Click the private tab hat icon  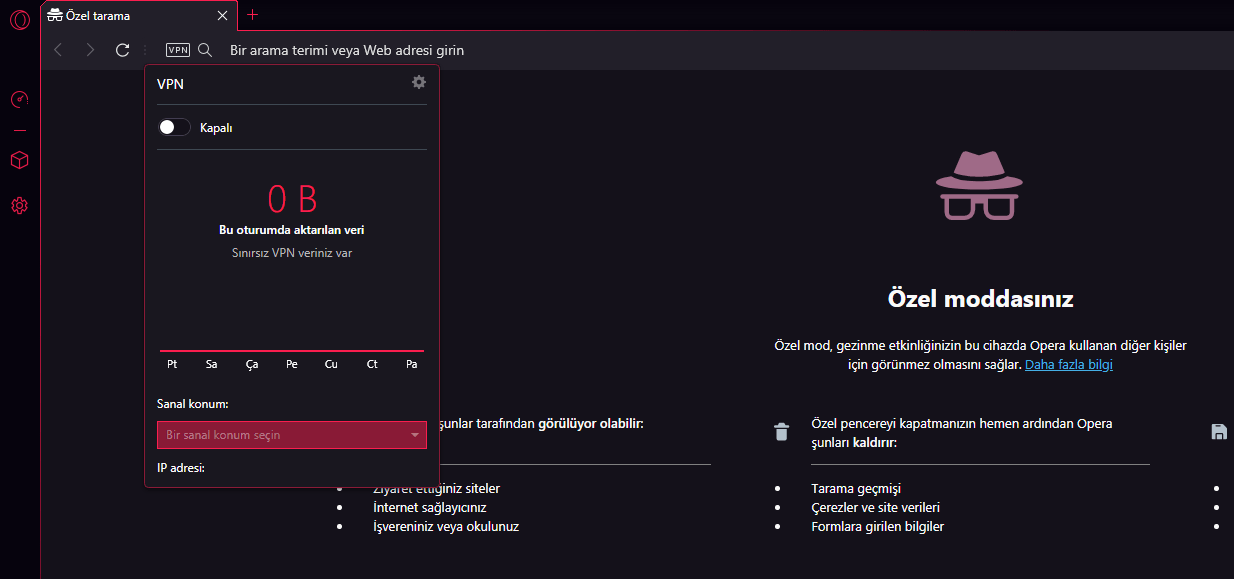click(x=56, y=16)
